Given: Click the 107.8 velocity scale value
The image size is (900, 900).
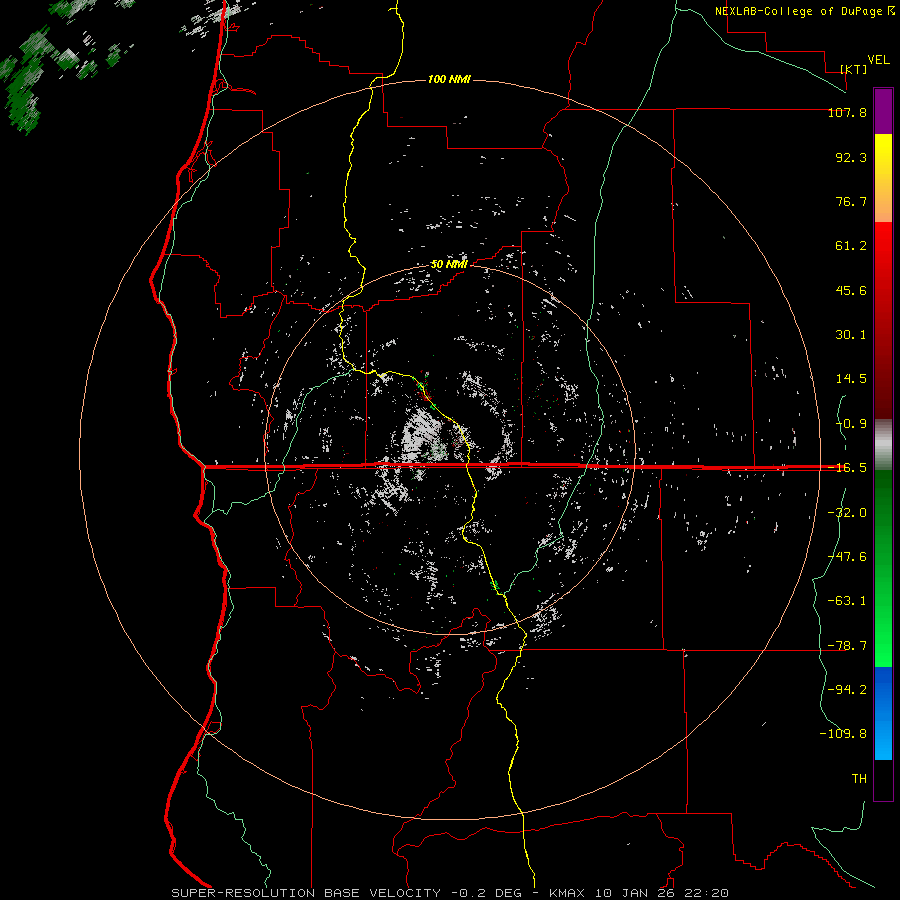Looking at the screenshot, I should pyautogui.click(x=847, y=112).
